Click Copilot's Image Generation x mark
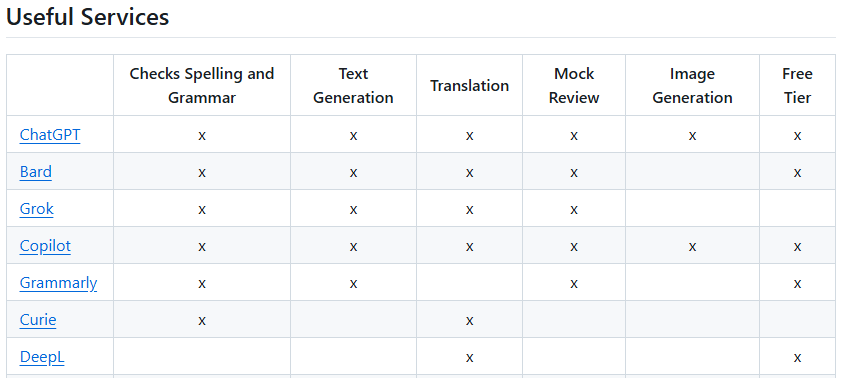The height and width of the screenshot is (378, 844). coord(692,247)
